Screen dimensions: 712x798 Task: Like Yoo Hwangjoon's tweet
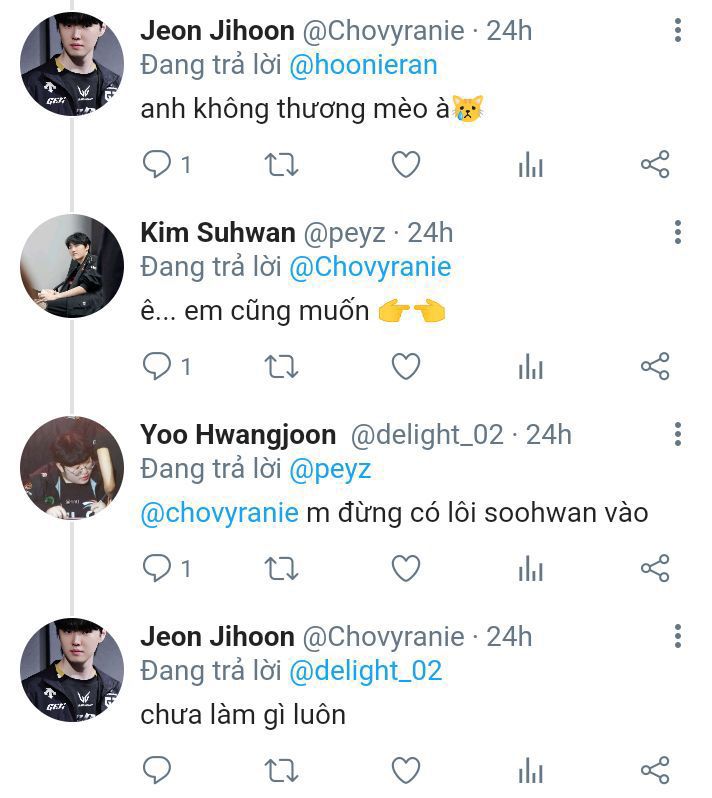(405, 569)
